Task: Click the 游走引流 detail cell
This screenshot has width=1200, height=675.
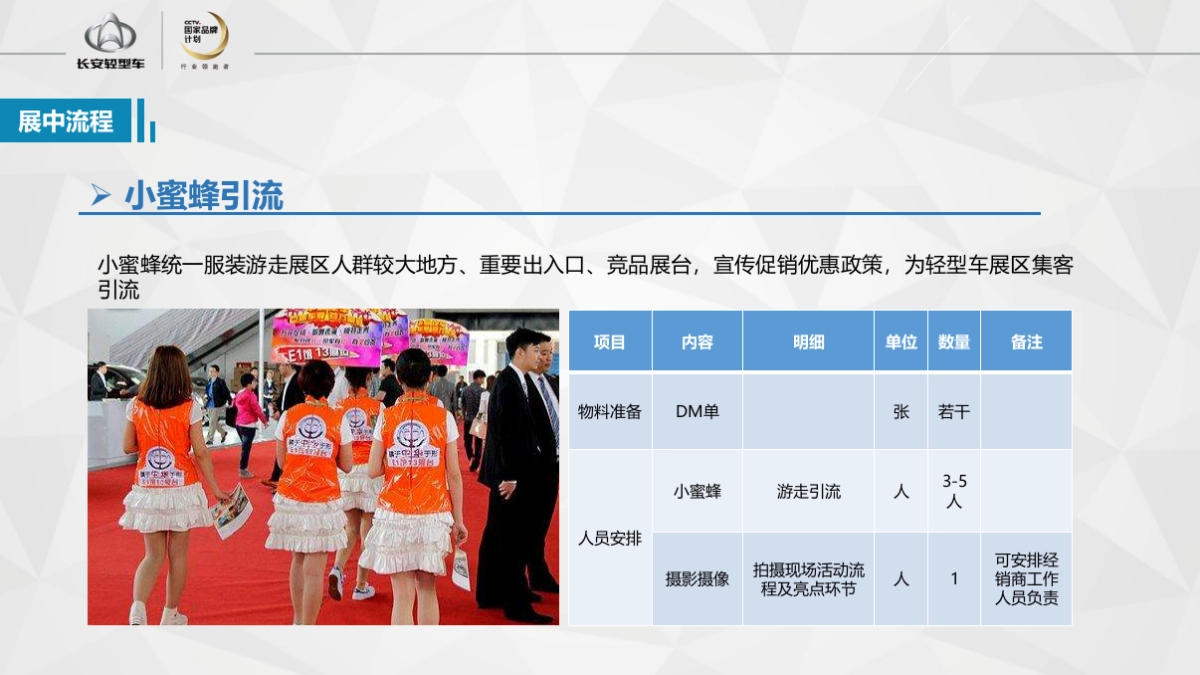Action: pos(808,491)
